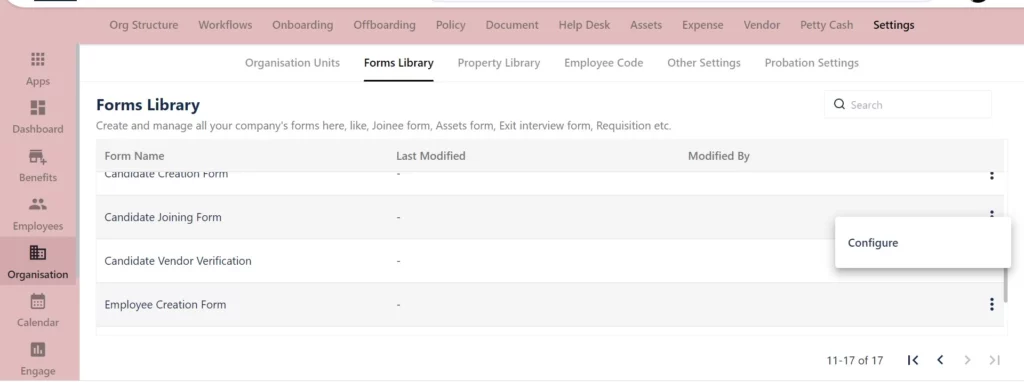Open Petty Cash top menu
Screen dimensions: 1024x382
[x=826, y=25]
